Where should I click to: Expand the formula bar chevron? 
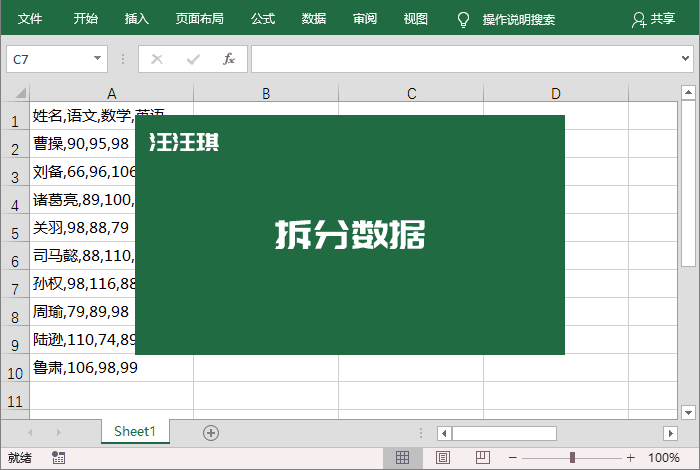[x=685, y=58]
